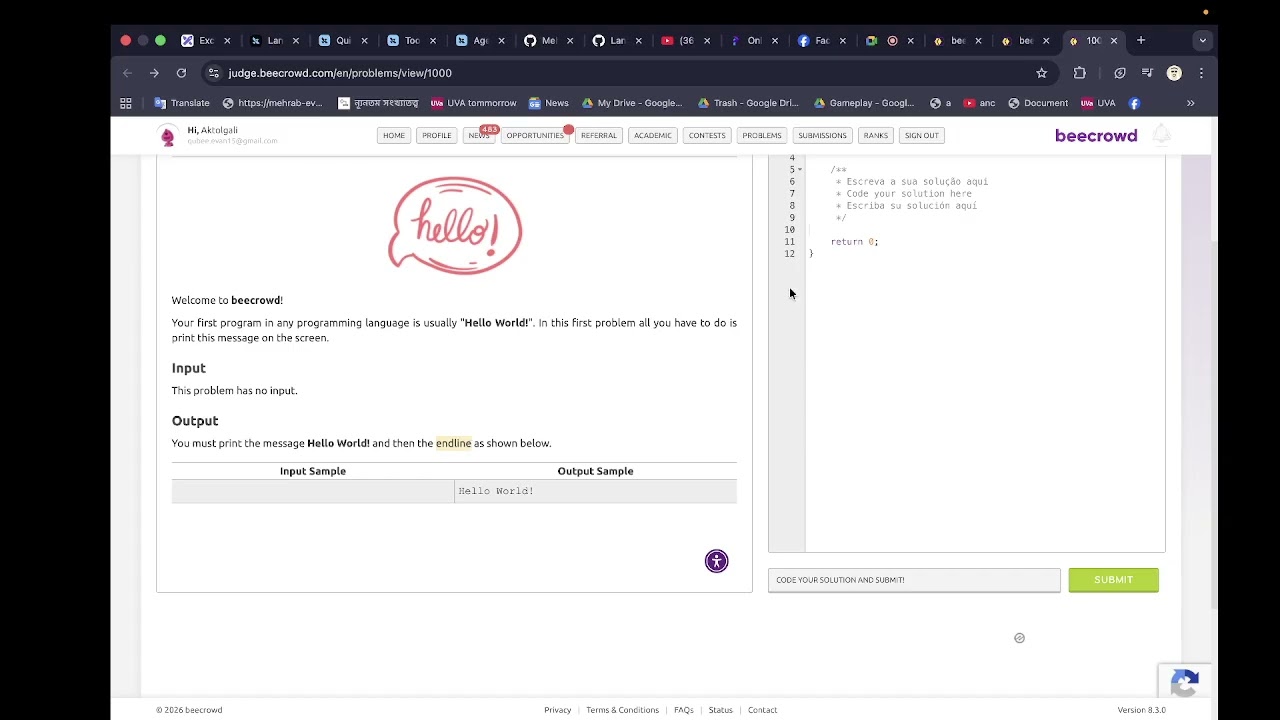Click the reCAPTCHA badge
The height and width of the screenshot is (720, 1280).
point(1185,683)
